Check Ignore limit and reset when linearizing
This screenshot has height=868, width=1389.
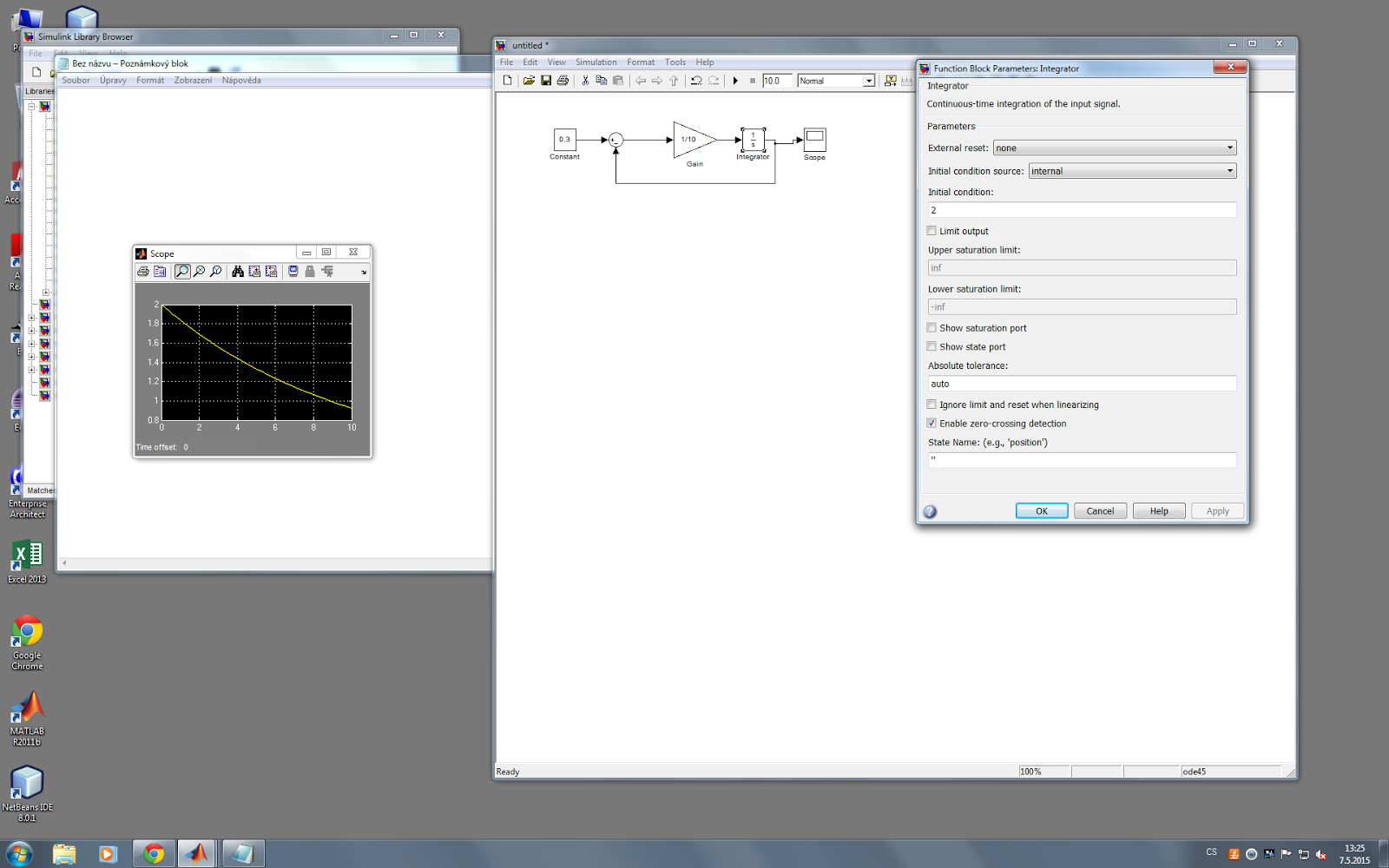(931, 404)
